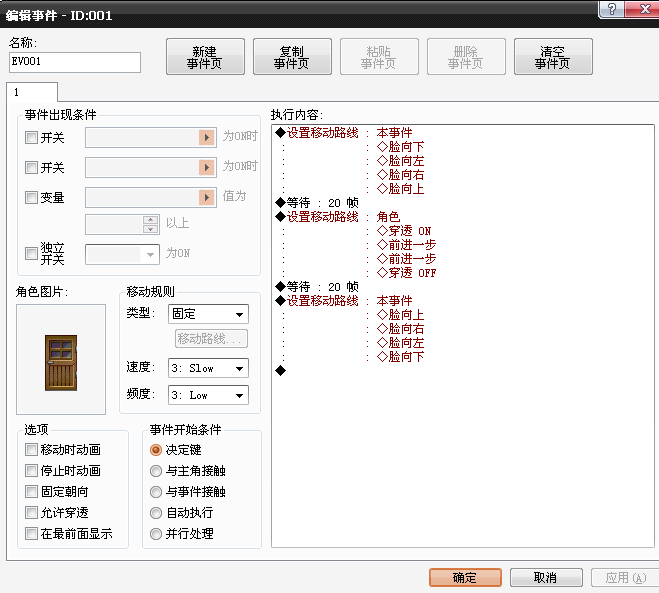This screenshot has width=659, height=593.
Task: Select last 设置移动路线 : 本事件 command
Action: [x=343, y=301]
